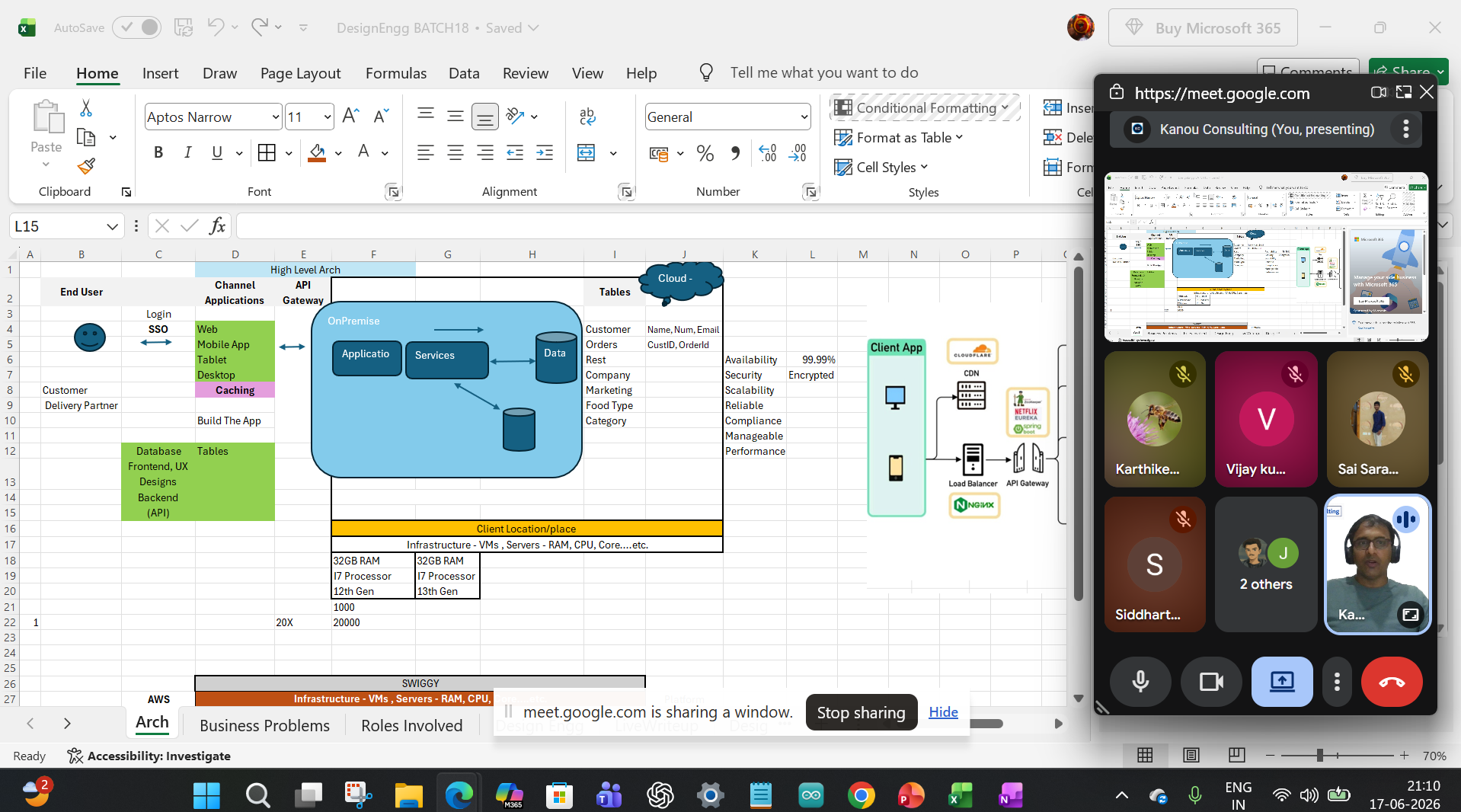The image size is (1461, 812).
Task: Mute microphone in Google Meet
Action: tap(1140, 681)
